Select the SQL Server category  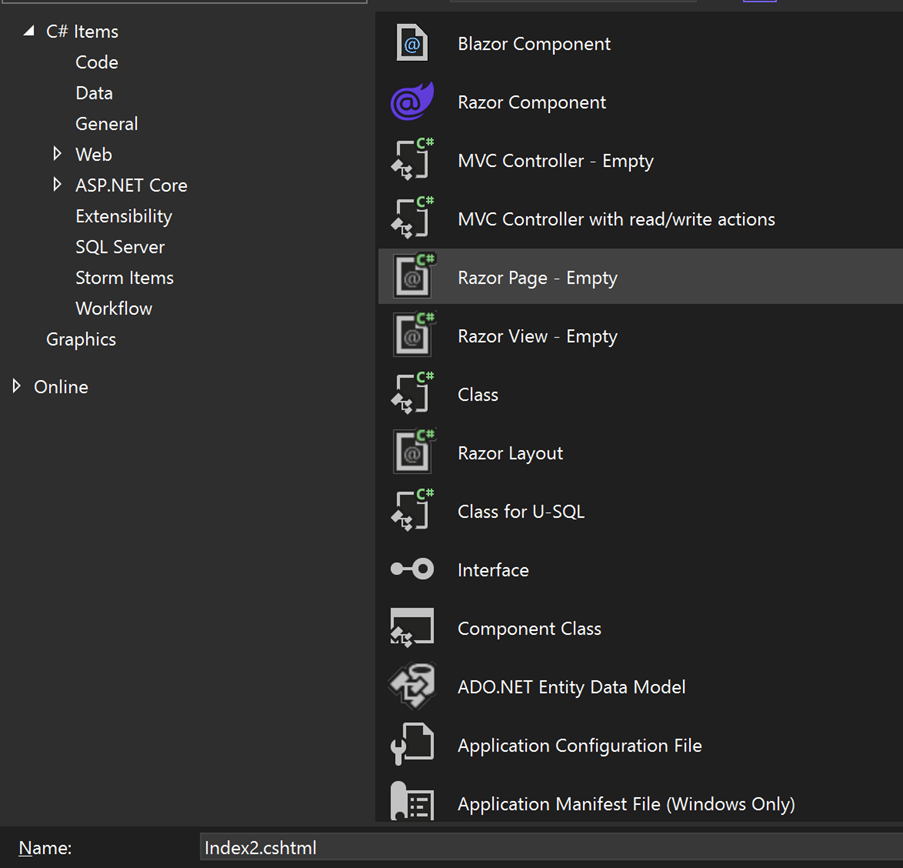(x=120, y=247)
